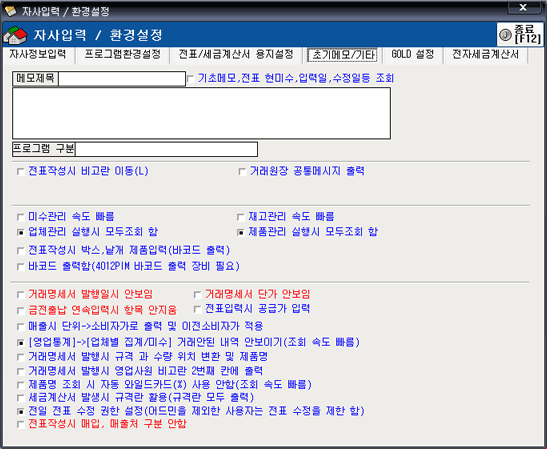Click the house icon beside 자사입력 header
Screen dimensions: 547x449
[15, 35]
